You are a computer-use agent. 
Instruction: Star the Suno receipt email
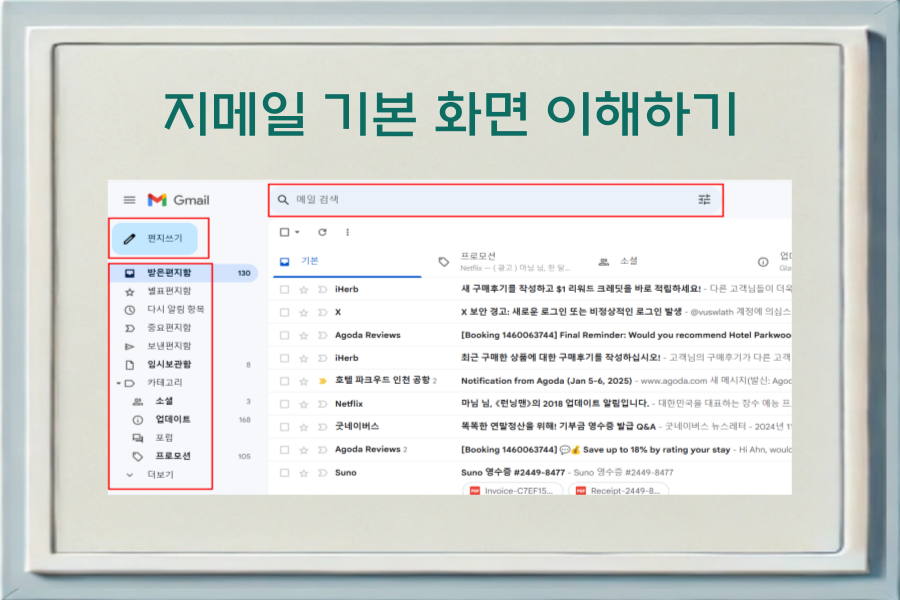pyautogui.click(x=304, y=473)
